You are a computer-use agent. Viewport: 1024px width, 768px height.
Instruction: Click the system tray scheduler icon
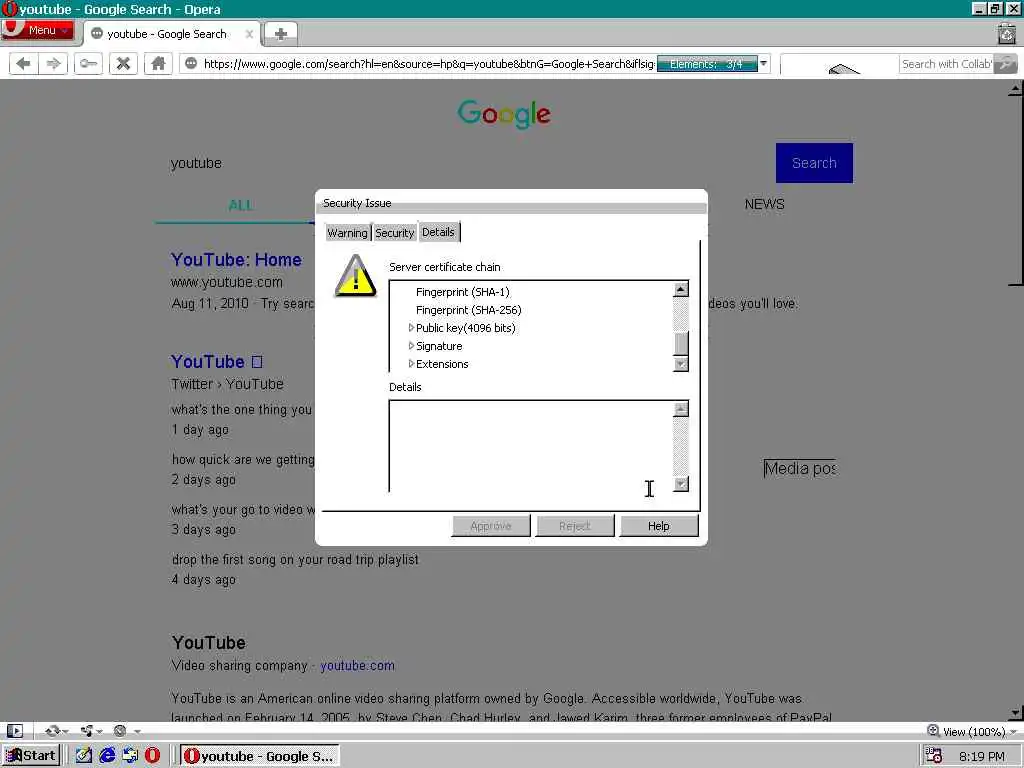(x=933, y=756)
